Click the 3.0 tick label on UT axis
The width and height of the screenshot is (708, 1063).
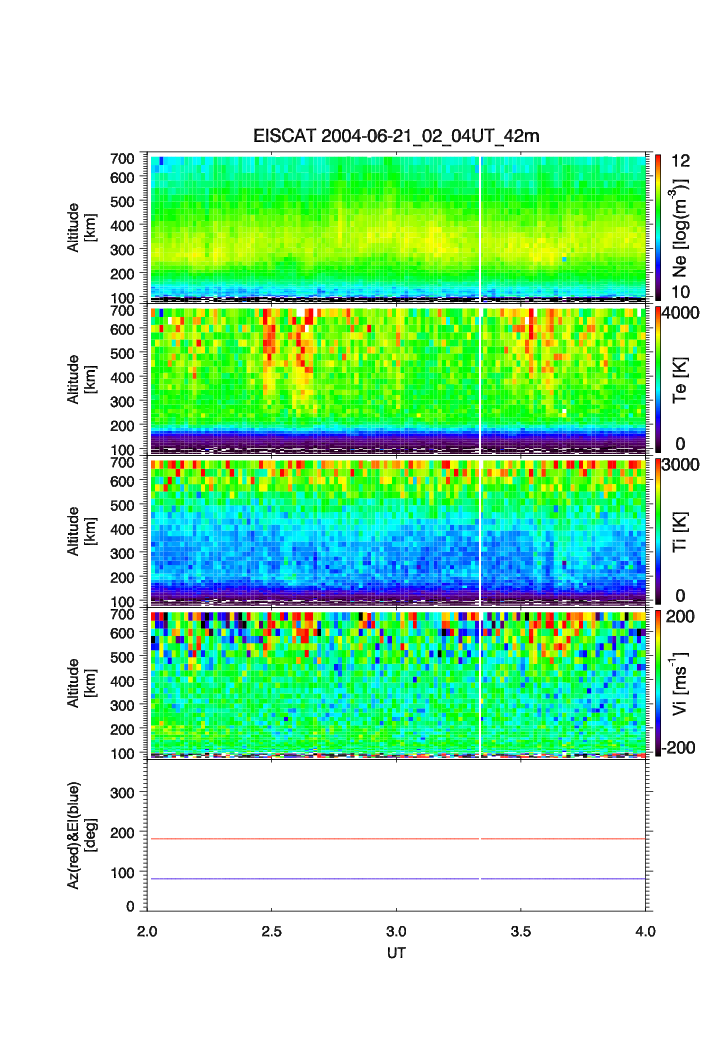(x=397, y=932)
